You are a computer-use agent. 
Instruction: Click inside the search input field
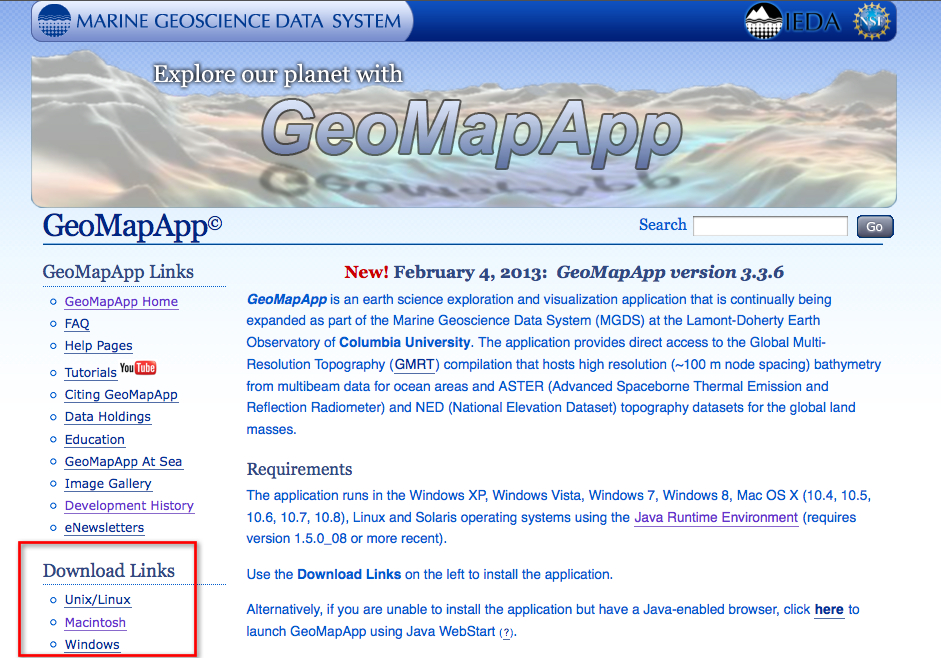[x=770, y=225]
